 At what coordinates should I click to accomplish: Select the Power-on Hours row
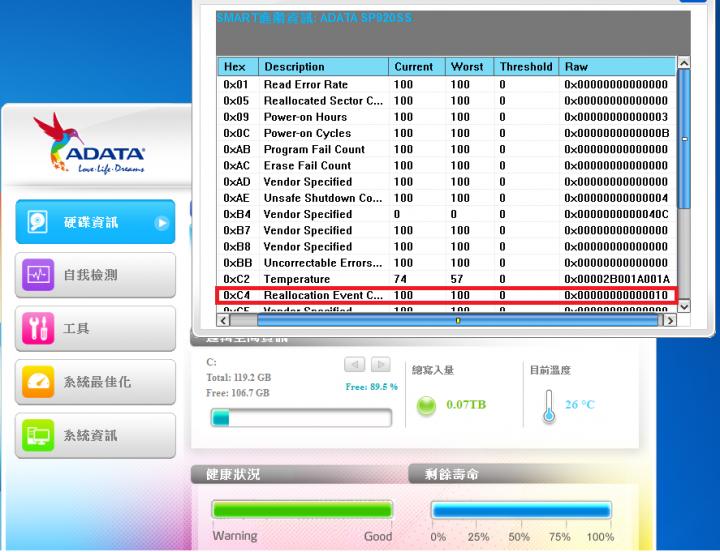click(446, 117)
